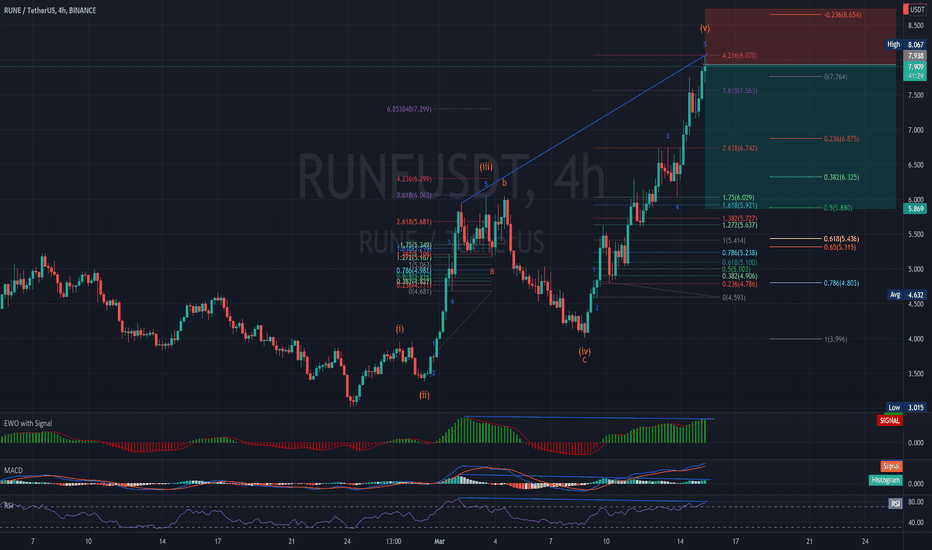Select the MACD indicator title
932x550 pixels.
pyautogui.click(x=13, y=470)
